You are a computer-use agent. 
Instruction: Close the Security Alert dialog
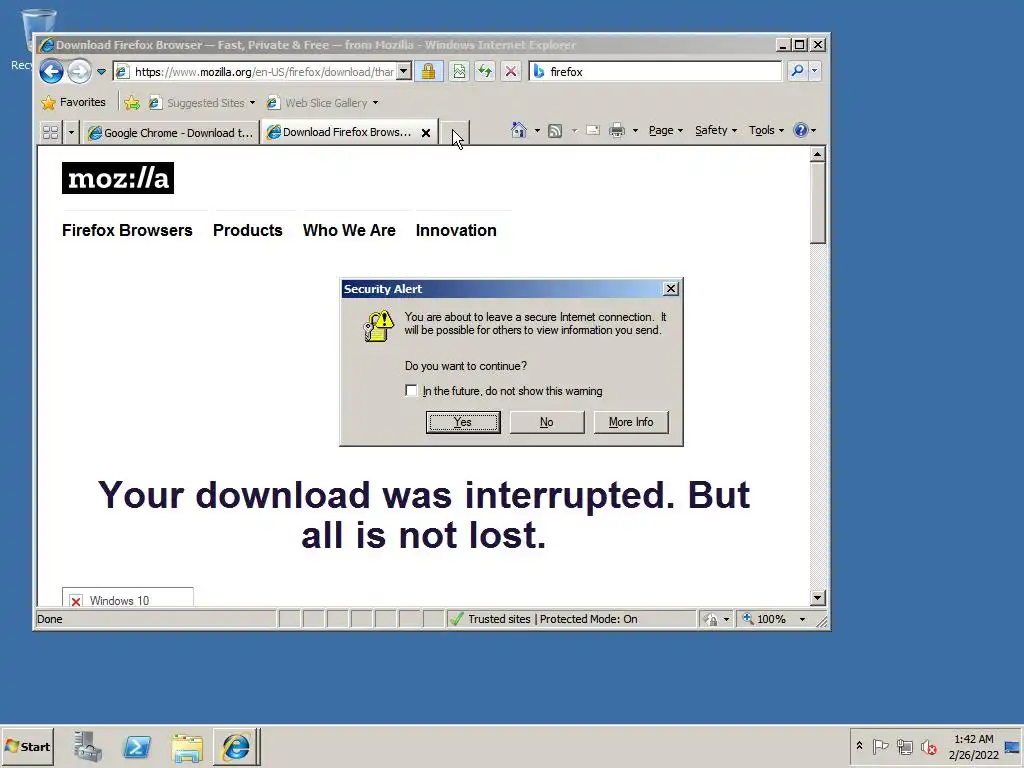coord(671,289)
